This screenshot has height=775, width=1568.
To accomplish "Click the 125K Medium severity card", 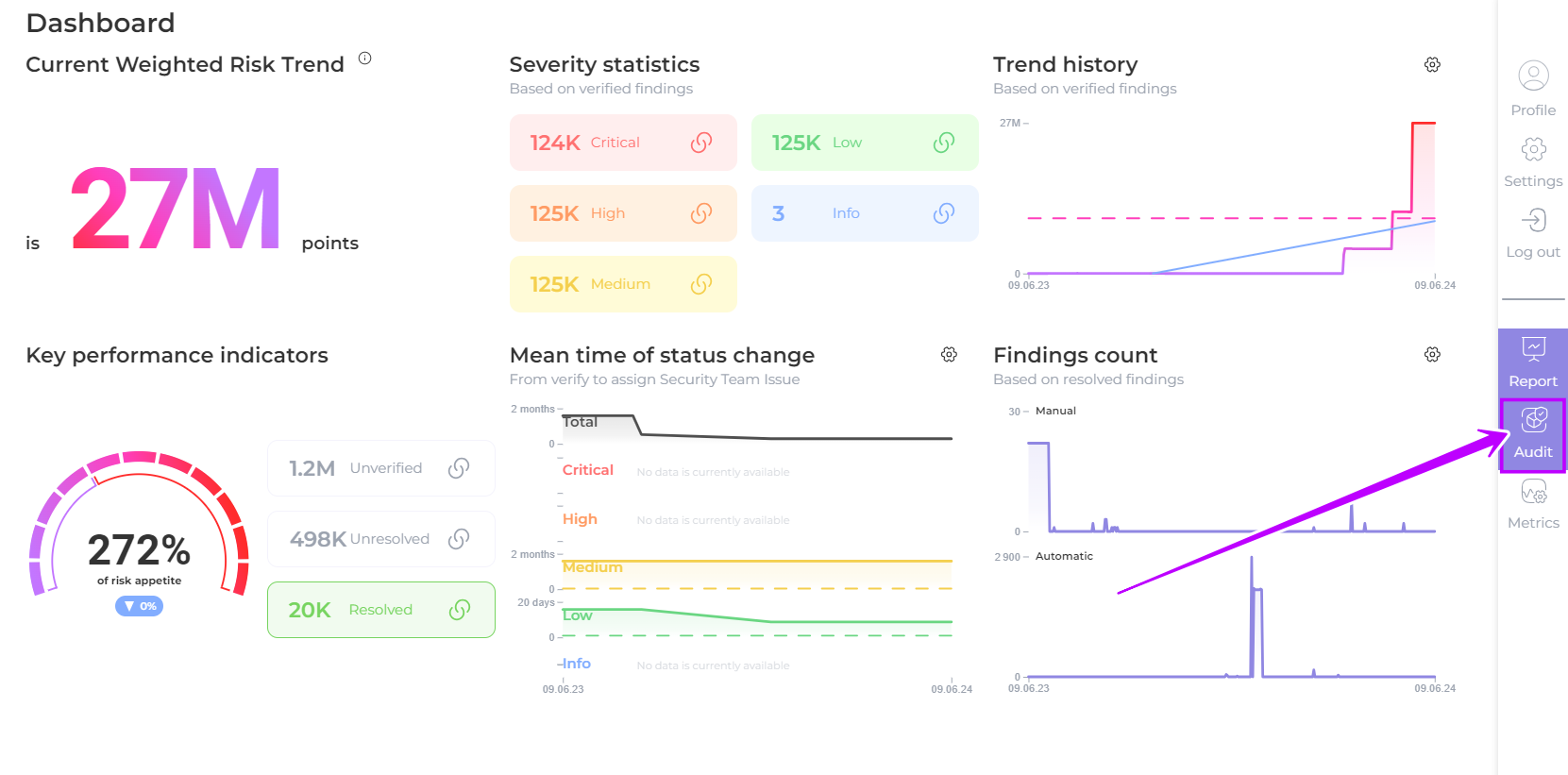I will 622,284.
